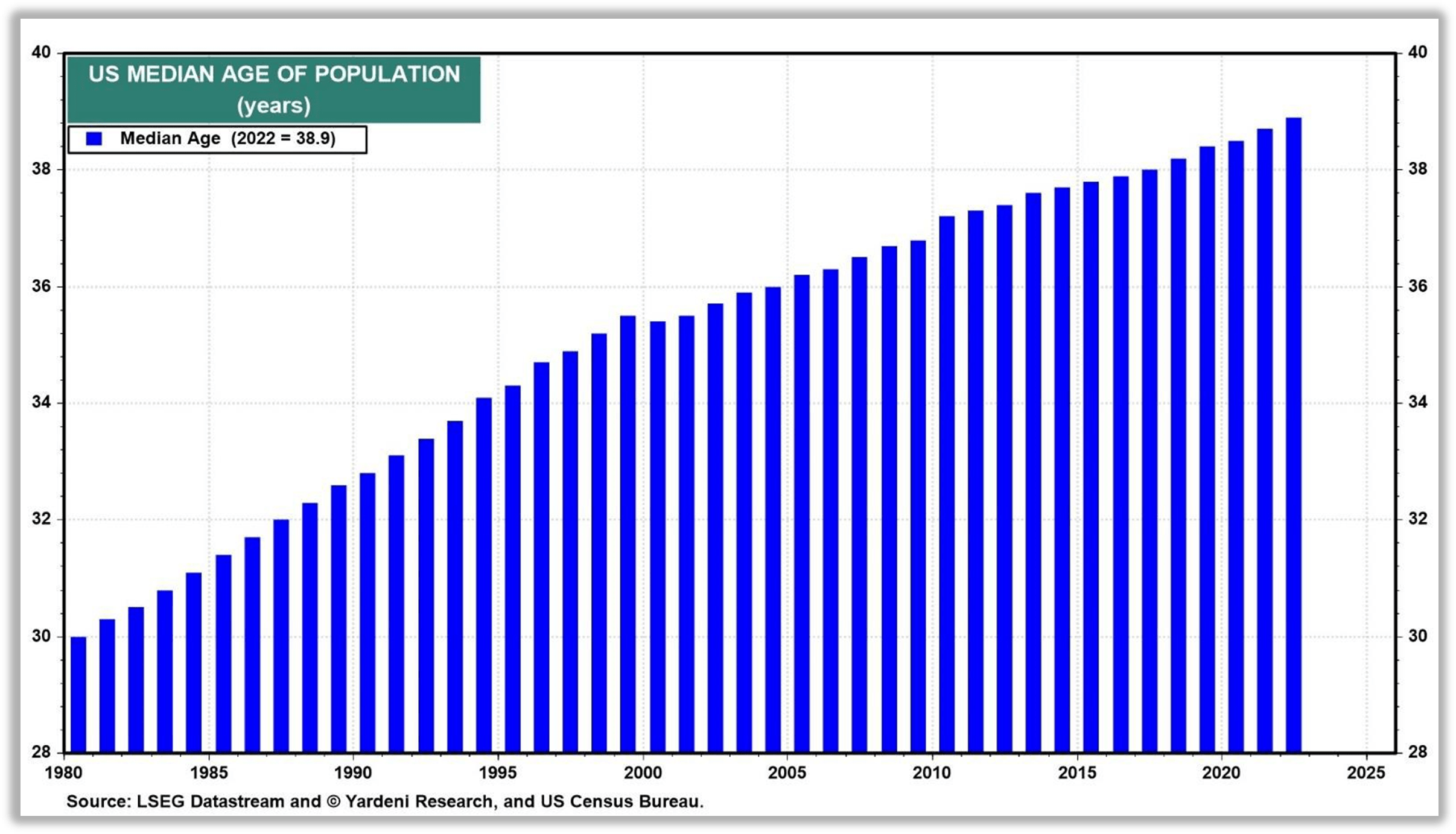Click the right y-axis label 38
Viewport: 1456px width, 834px height.
pos(1418,169)
